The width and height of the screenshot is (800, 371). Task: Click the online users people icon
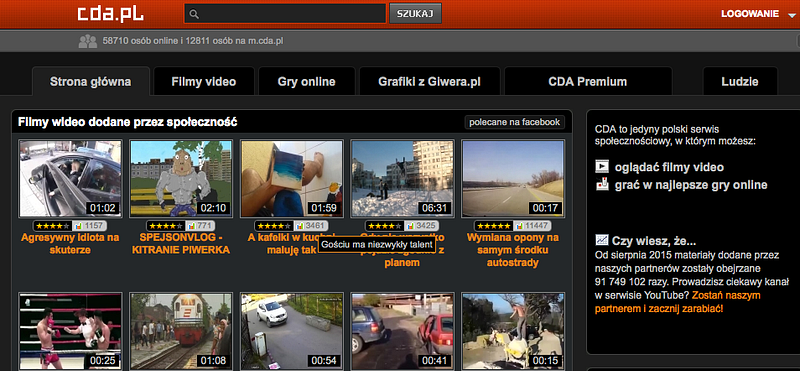[88, 41]
